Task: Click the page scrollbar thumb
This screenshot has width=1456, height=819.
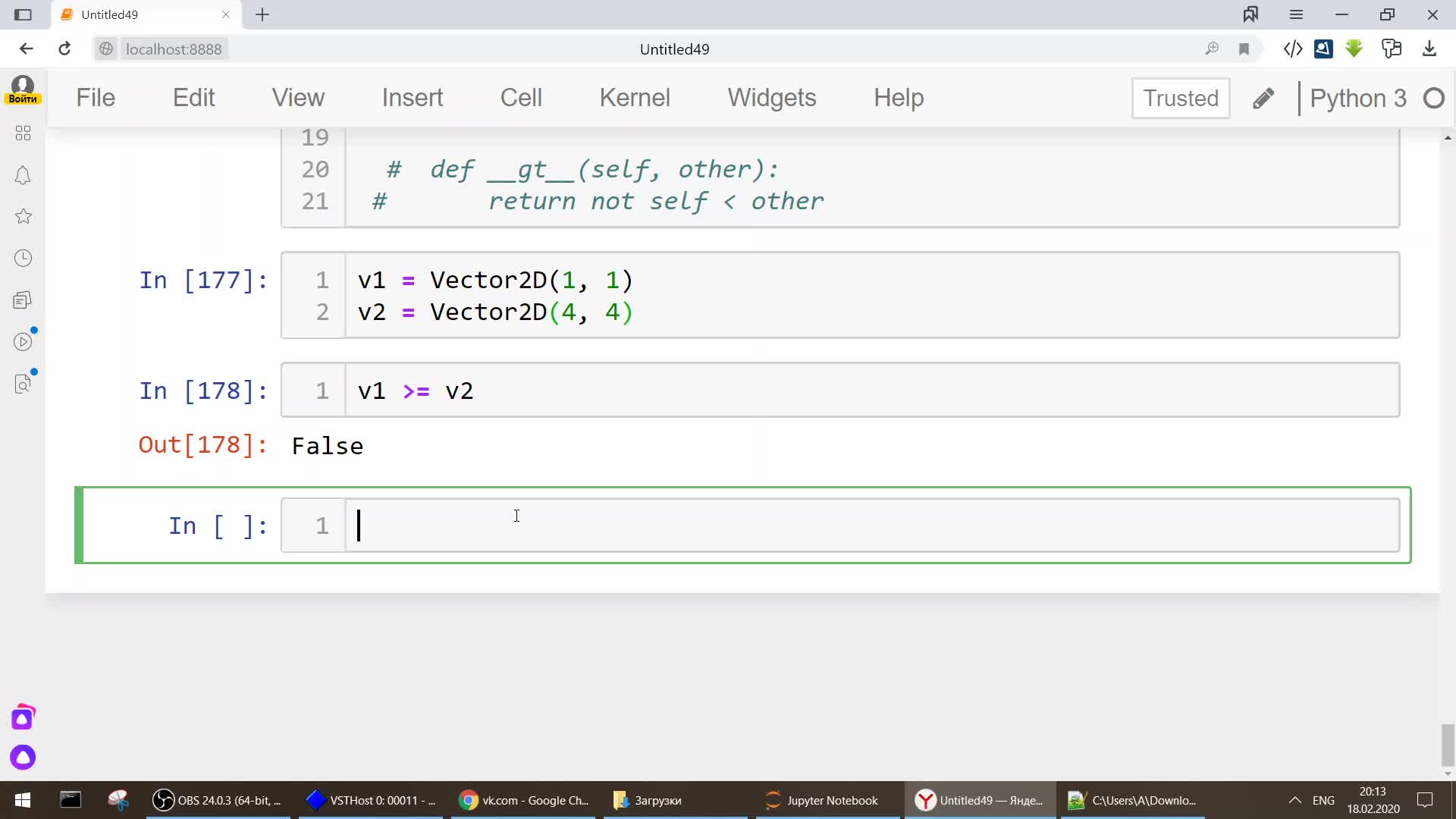Action: 1448,745
